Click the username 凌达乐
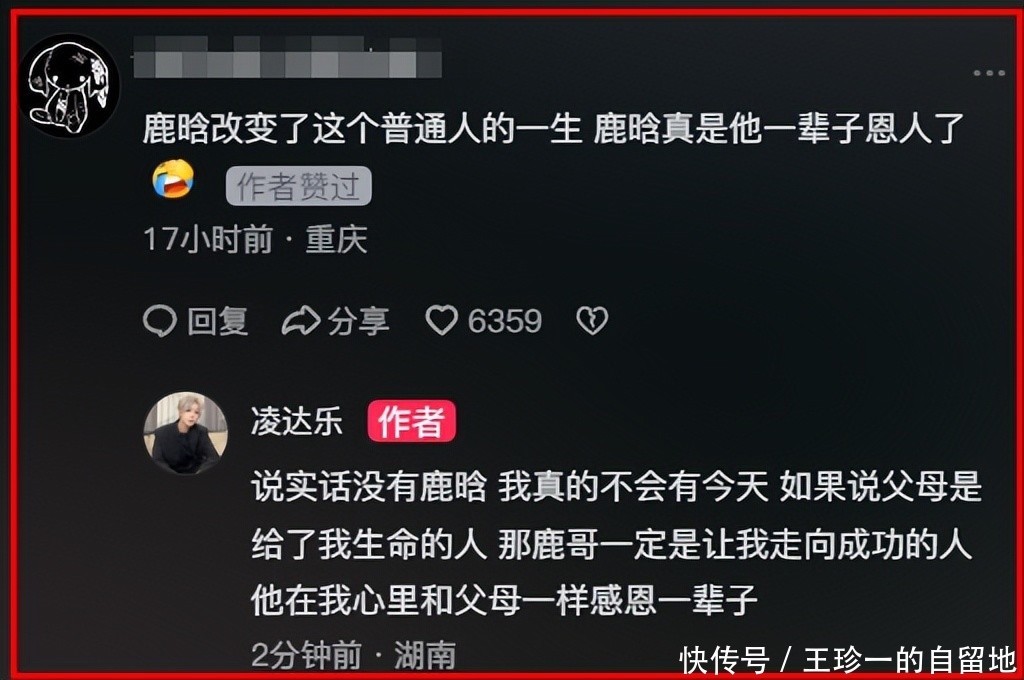The height and width of the screenshot is (680, 1024). (x=297, y=421)
